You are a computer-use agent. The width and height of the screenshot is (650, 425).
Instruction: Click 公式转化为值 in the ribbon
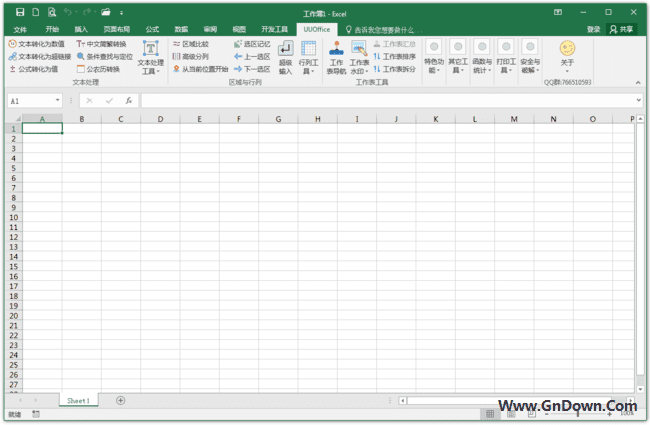(x=34, y=69)
